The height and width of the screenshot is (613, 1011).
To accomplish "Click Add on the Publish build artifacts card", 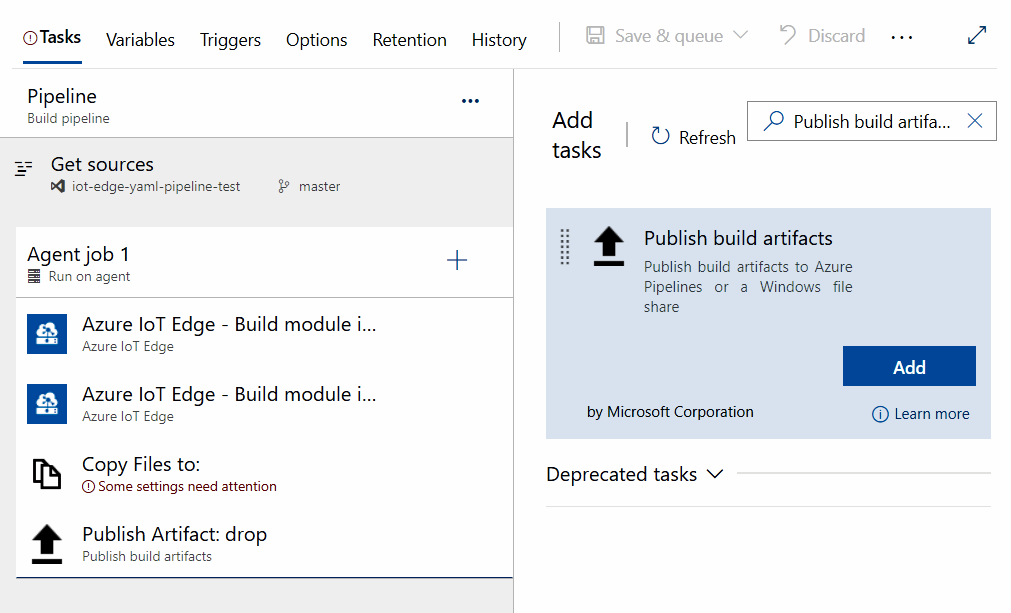I will pos(908,365).
